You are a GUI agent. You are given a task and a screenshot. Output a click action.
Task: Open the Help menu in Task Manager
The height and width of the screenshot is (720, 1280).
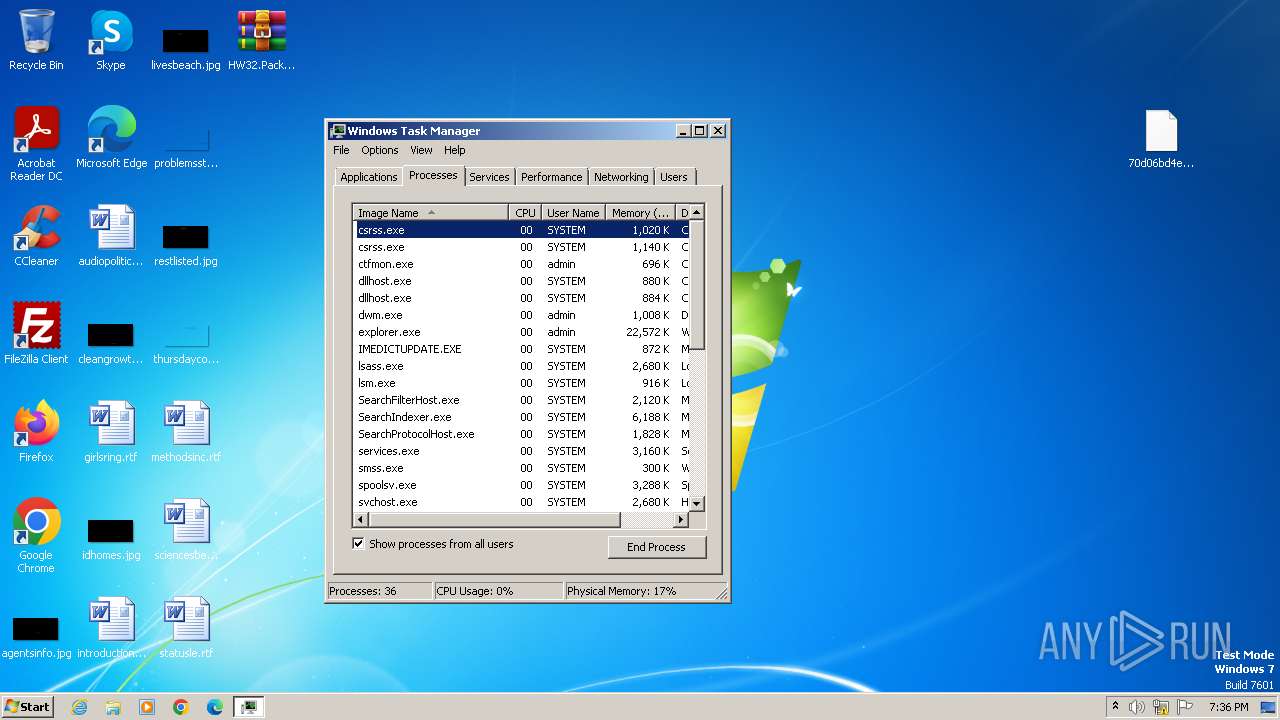coord(455,150)
